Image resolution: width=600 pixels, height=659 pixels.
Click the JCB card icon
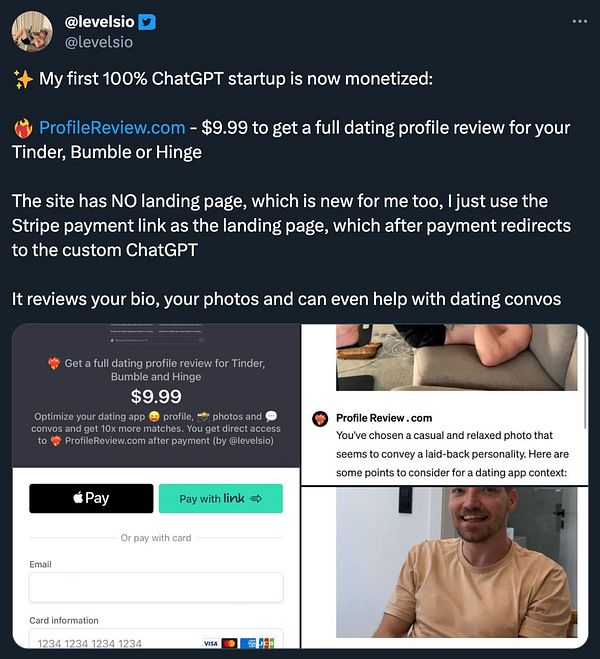(x=266, y=643)
